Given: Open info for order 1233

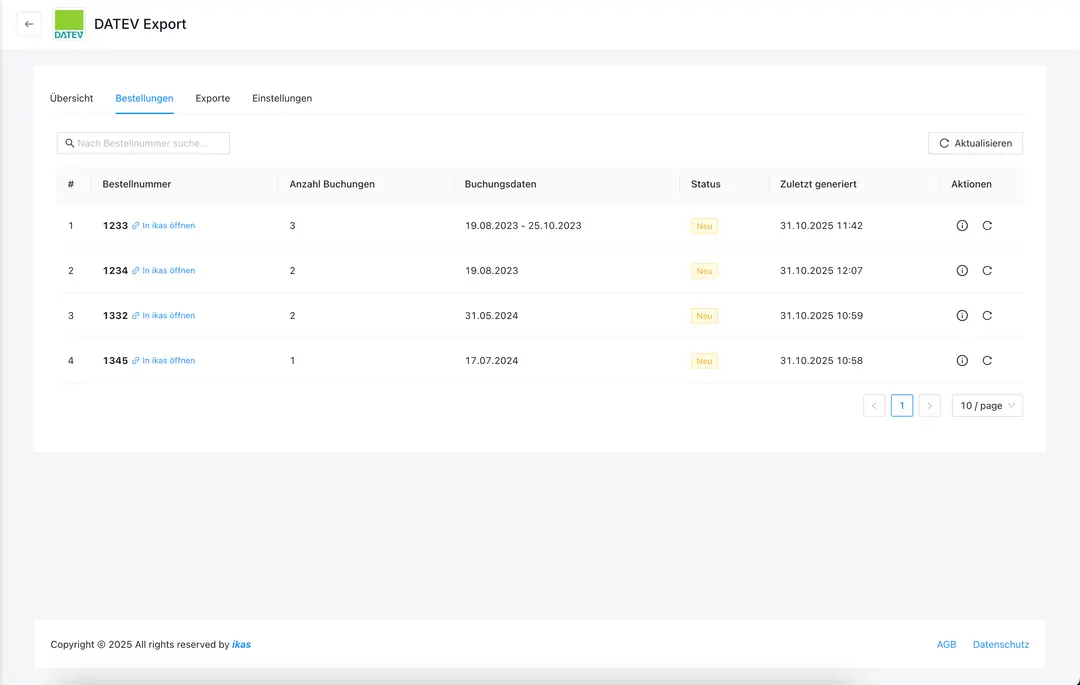Looking at the screenshot, I should [x=962, y=226].
